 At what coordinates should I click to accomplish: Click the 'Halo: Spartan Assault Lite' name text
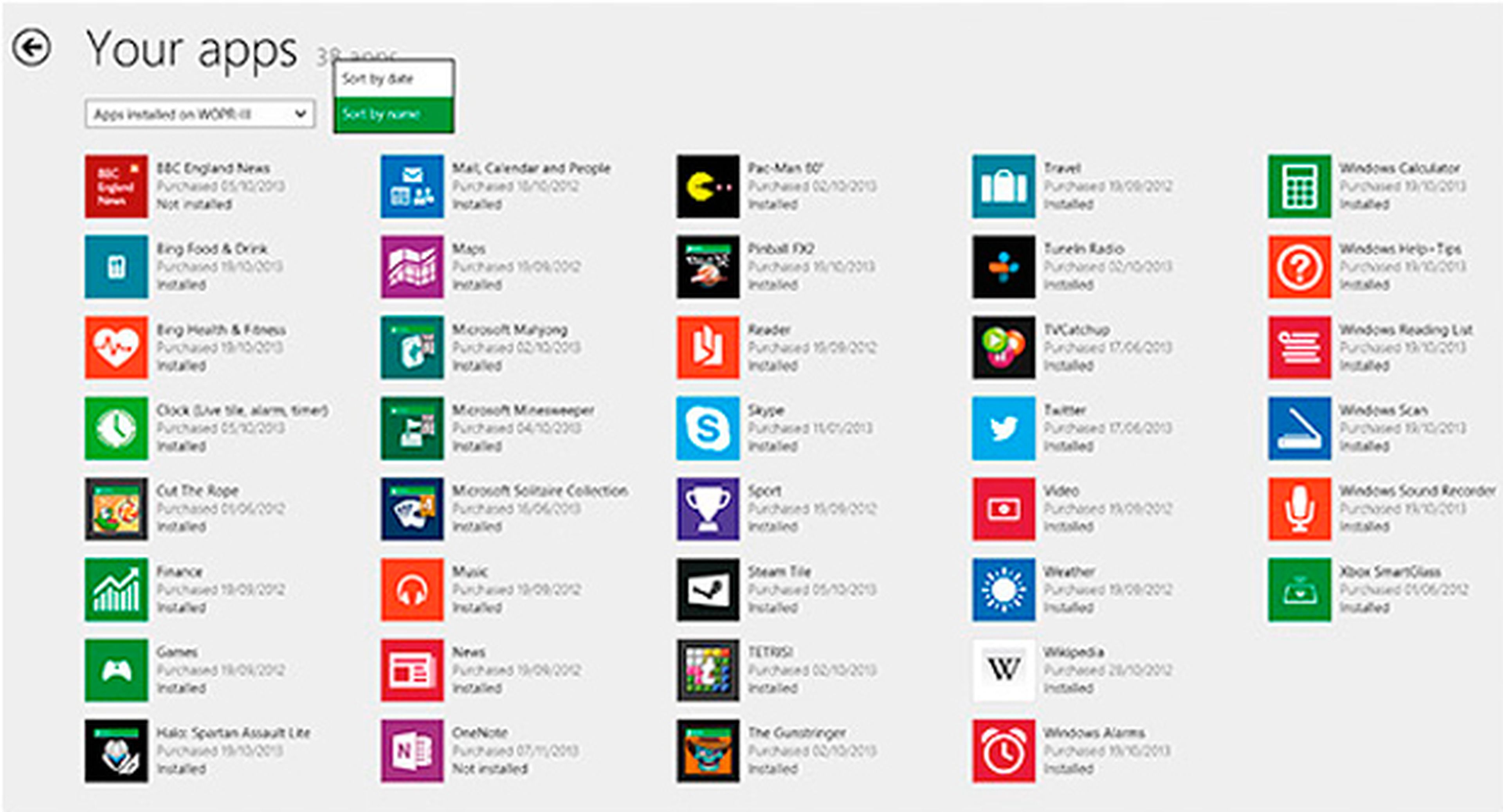[x=233, y=733]
